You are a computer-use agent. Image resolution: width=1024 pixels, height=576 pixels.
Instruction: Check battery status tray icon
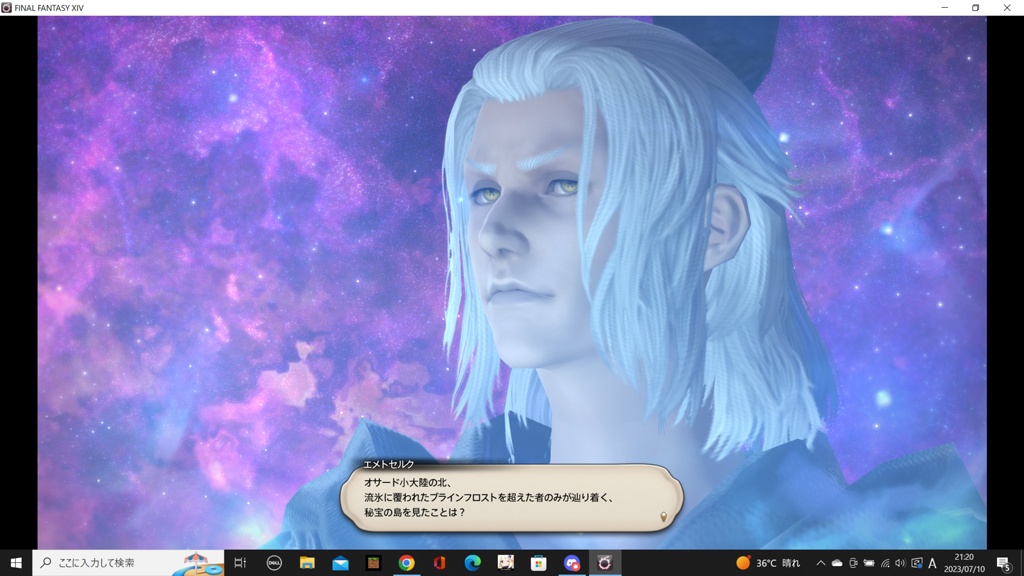pyautogui.click(x=869, y=563)
